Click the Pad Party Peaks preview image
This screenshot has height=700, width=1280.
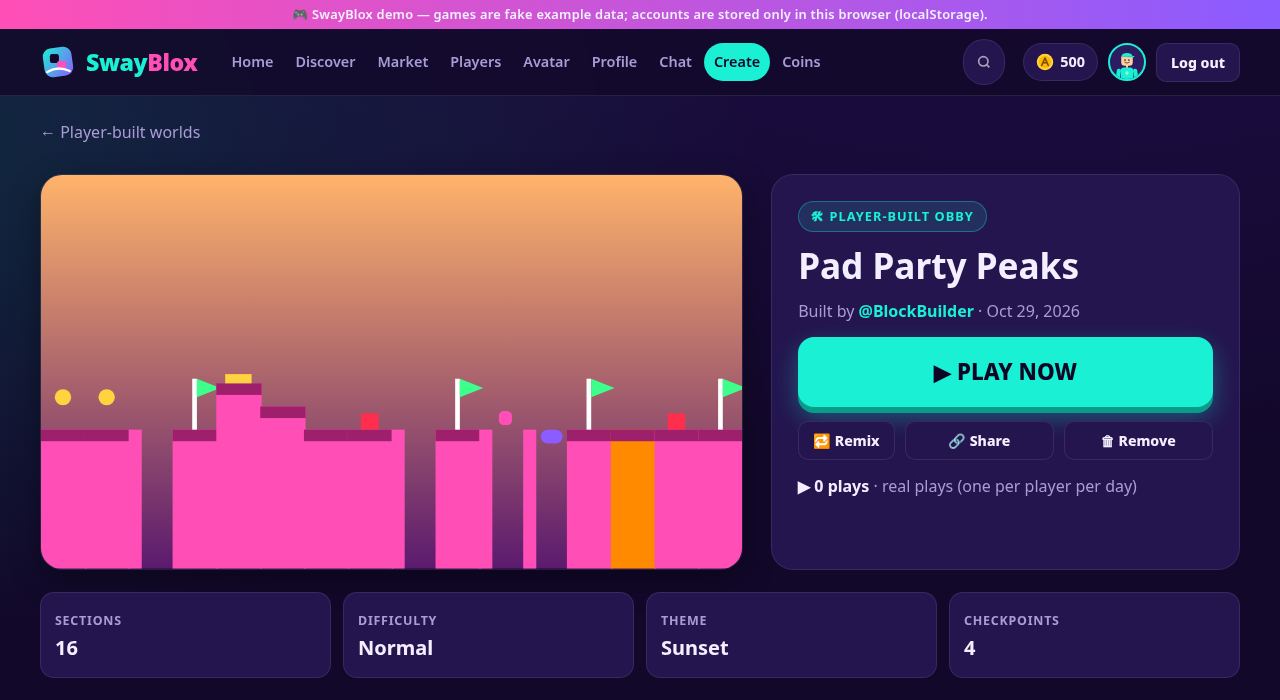[x=391, y=372]
